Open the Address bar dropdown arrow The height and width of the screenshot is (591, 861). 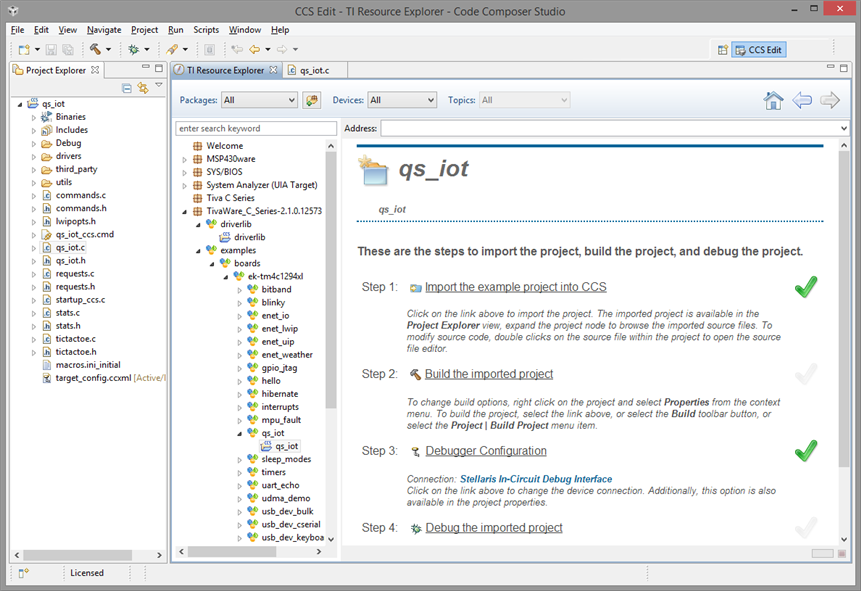pos(843,129)
